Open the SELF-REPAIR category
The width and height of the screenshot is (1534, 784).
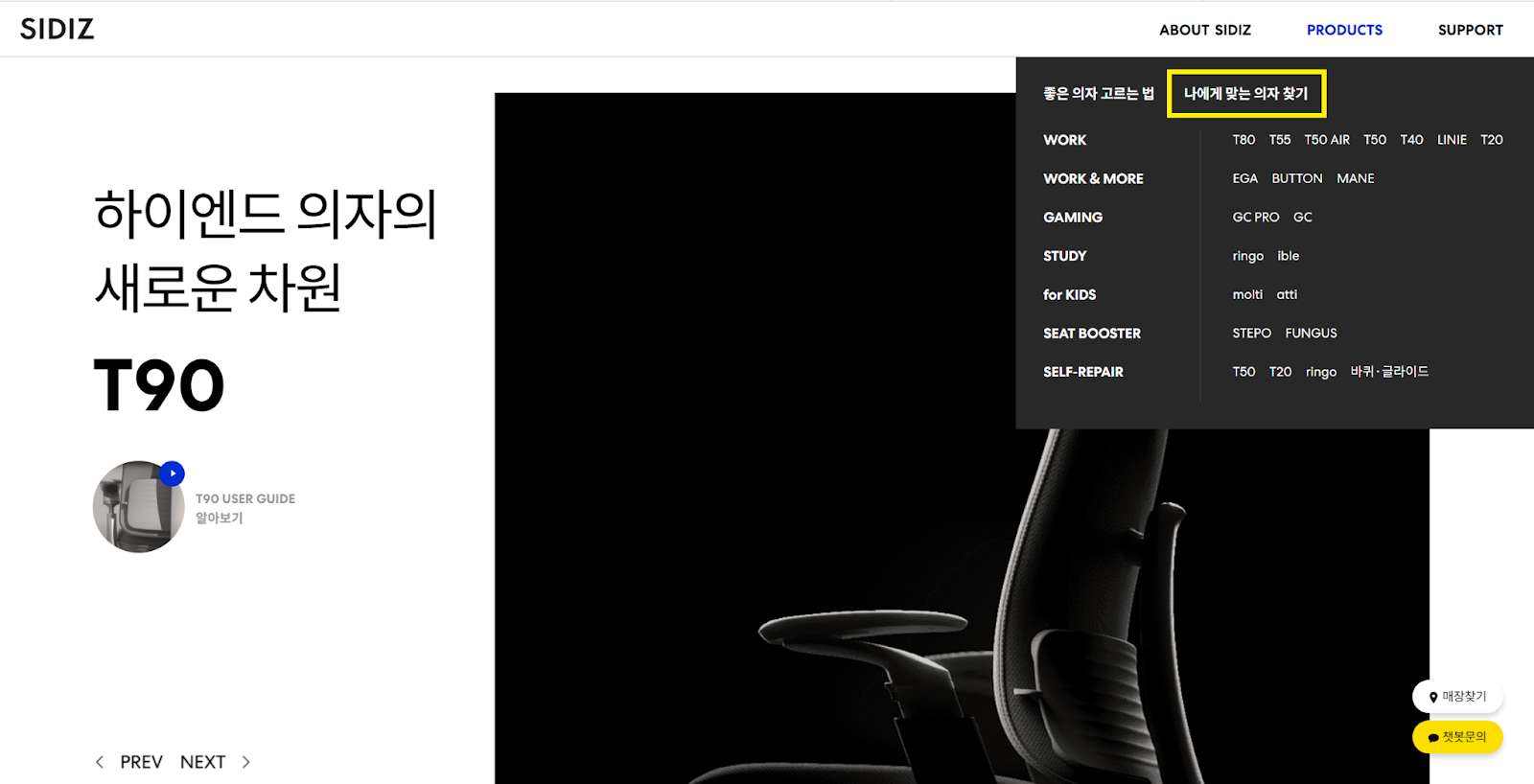point(1083,372)
